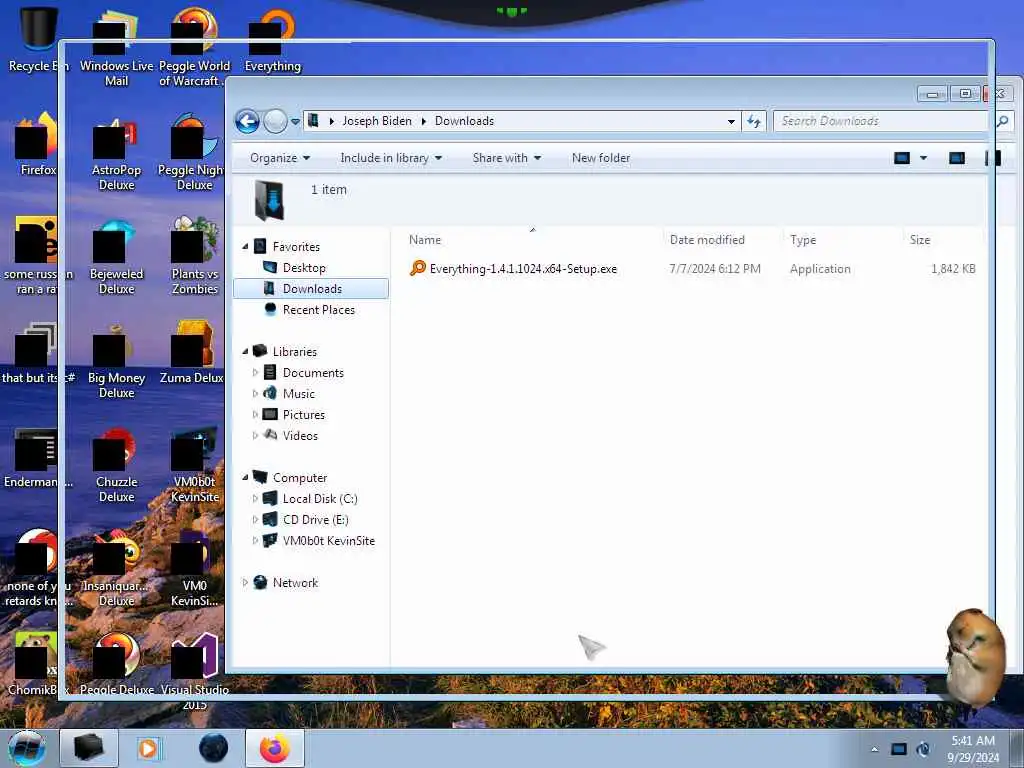The width and height of the screenshot is (1024, 768).
Task: Go back using the Explorer back arrow
Action: 247,121
